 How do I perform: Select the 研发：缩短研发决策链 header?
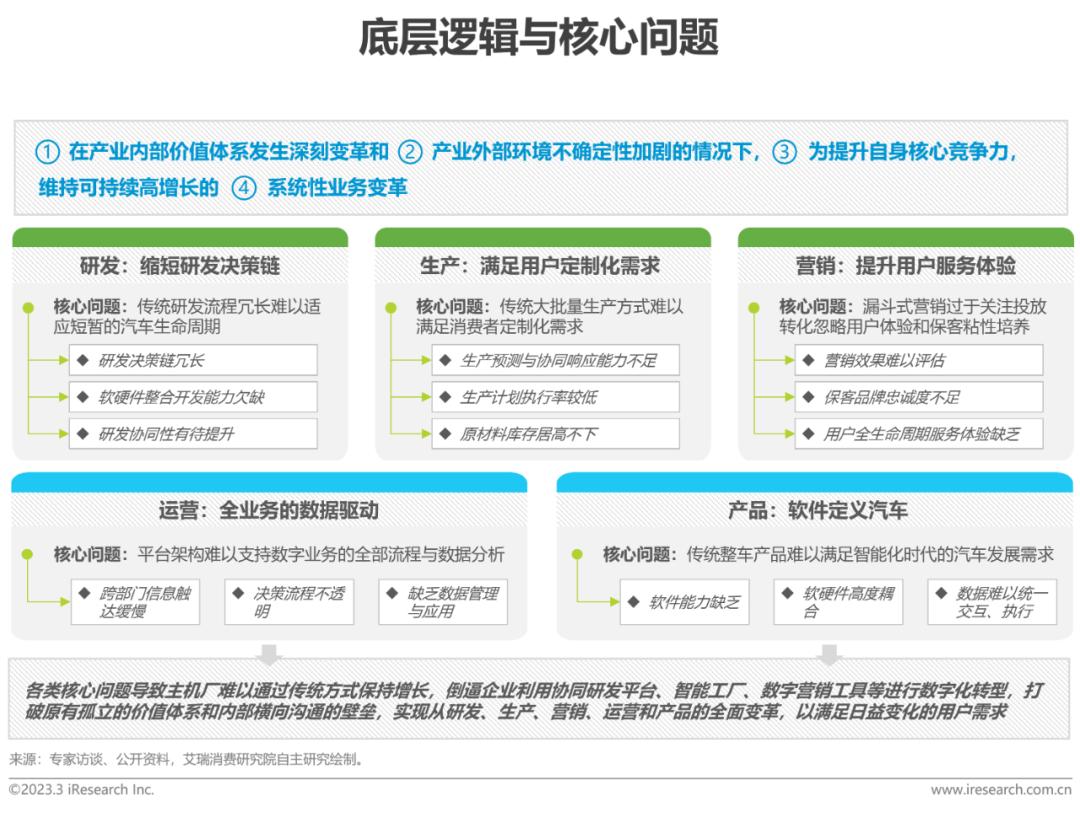click(x=180, y=266)
